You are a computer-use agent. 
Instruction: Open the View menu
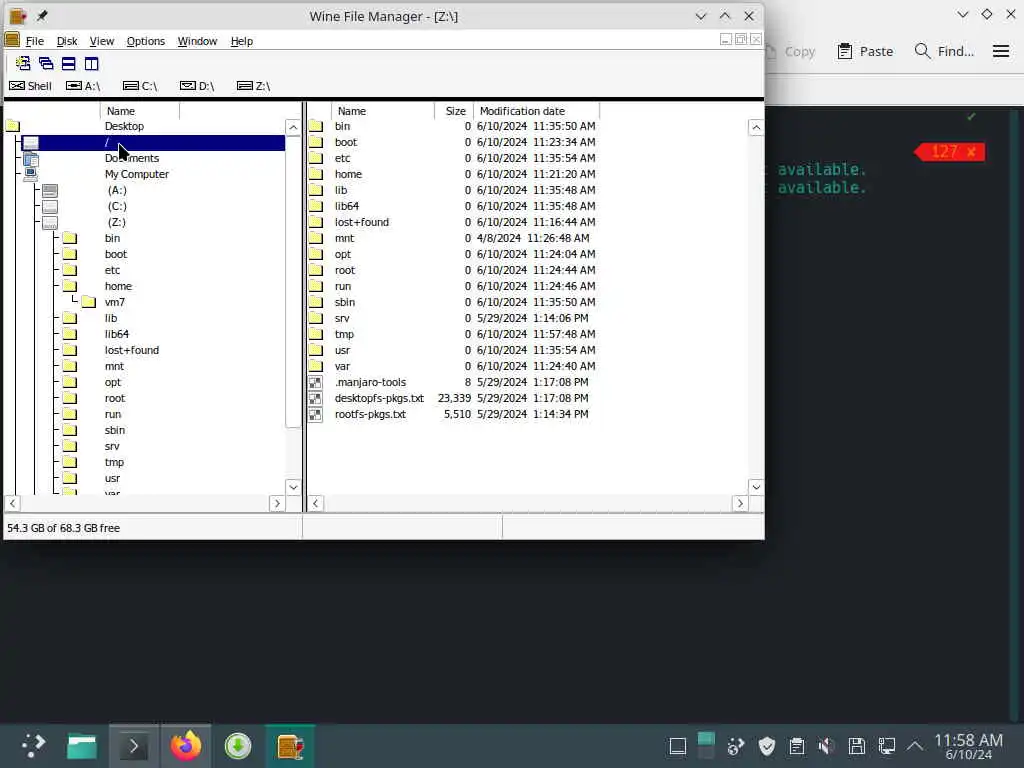101,41
